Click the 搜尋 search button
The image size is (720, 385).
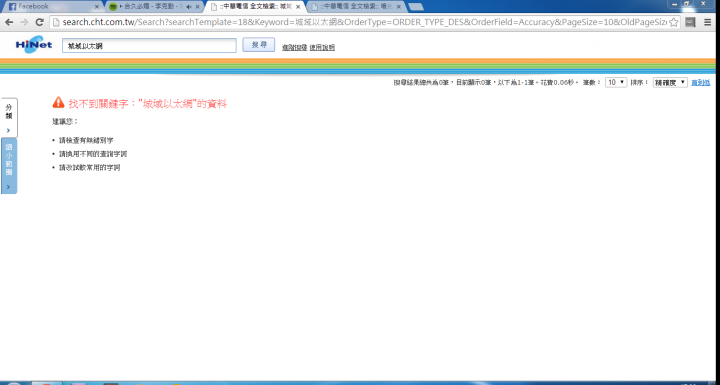click(x=259, y=45)
